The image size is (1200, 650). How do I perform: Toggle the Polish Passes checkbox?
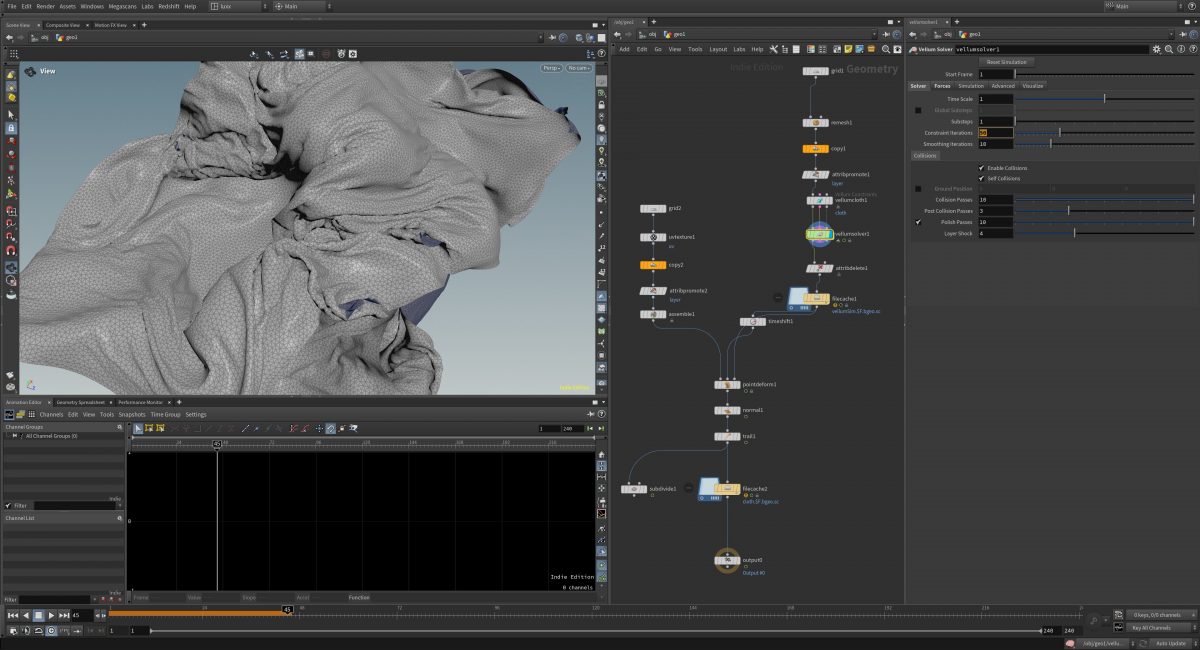click(x=918, y=222)
